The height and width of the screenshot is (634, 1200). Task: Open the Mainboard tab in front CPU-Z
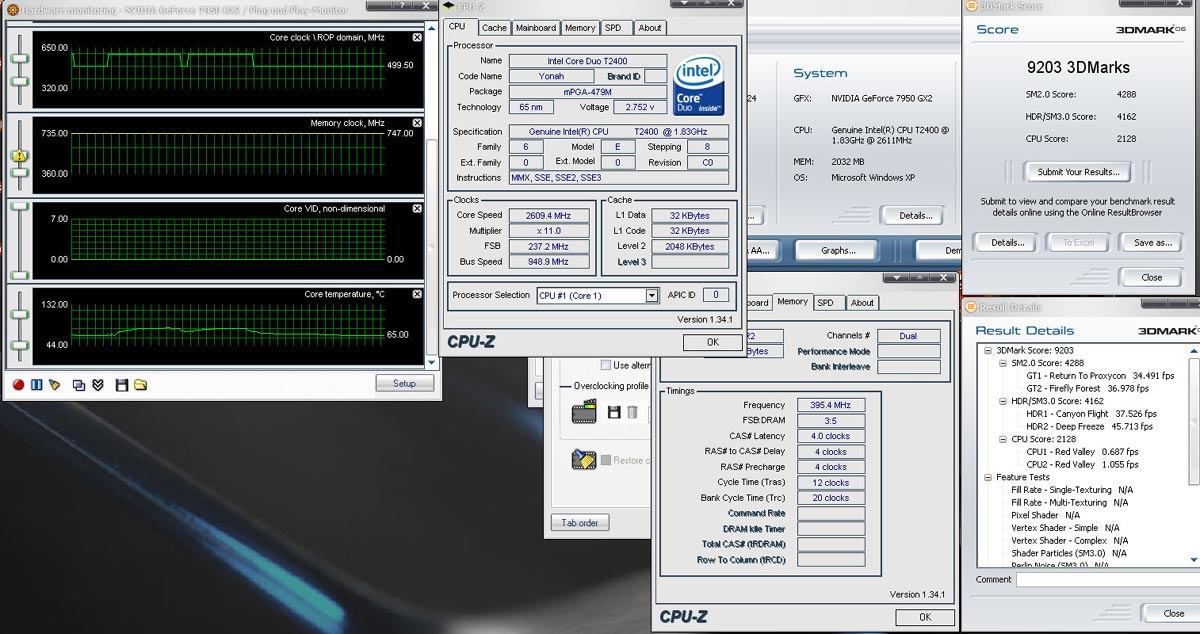pos(536,28)
